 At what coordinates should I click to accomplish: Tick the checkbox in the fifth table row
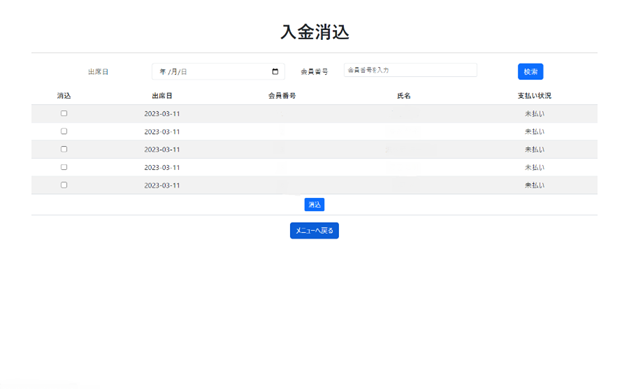pyautogui.click(x=64, y=185)
